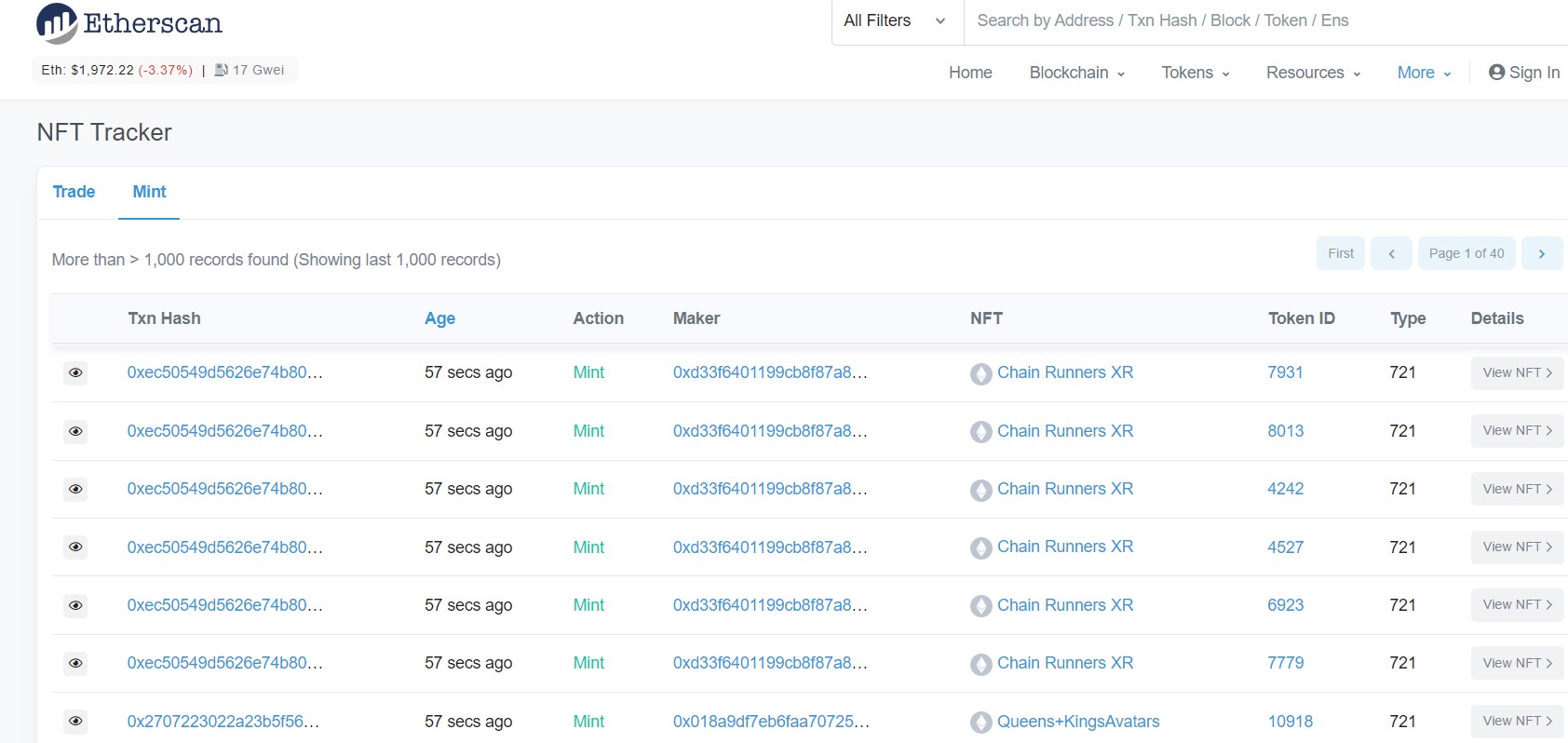Click token icon for Chain Runners XR 7779
Image resolution: width=1568 pixels, height=743 pixels.
tap(980, 664)
